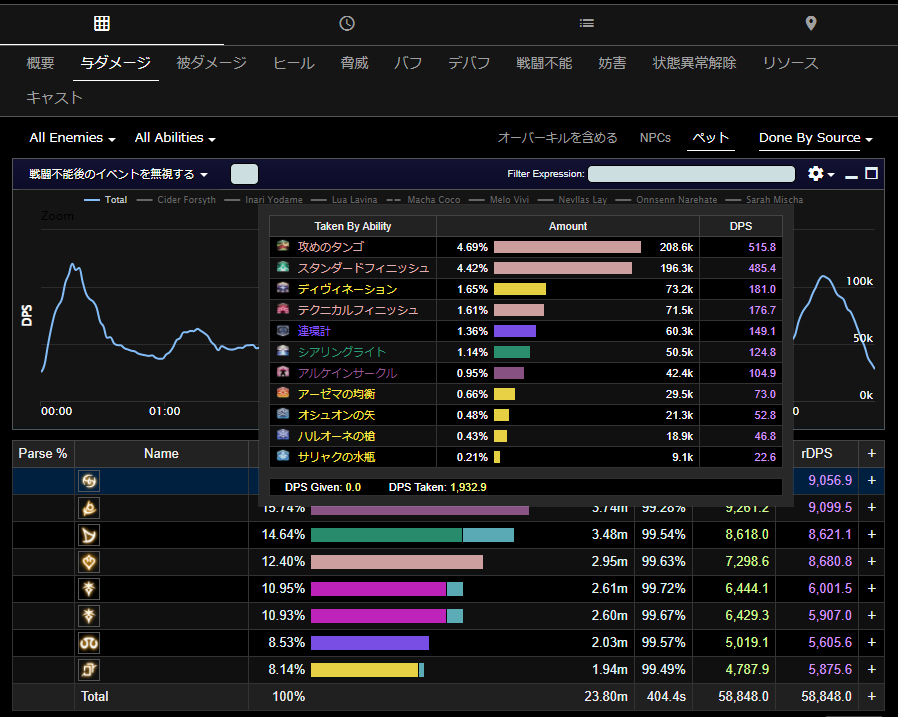Toggle the ペット filter option

coord(711,138)
